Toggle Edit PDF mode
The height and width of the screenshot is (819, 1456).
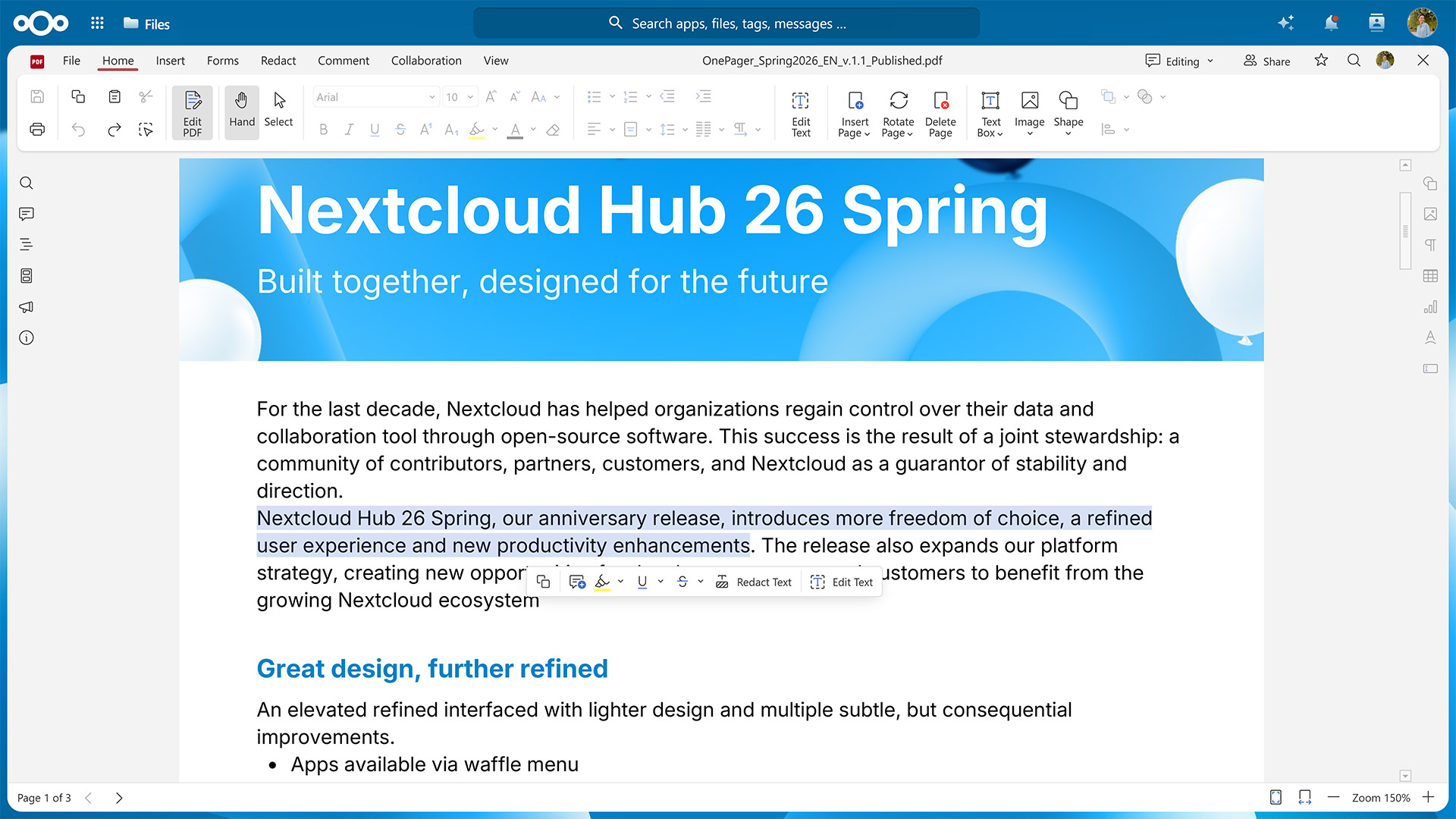pyautogui.click(x=193, y=114)
